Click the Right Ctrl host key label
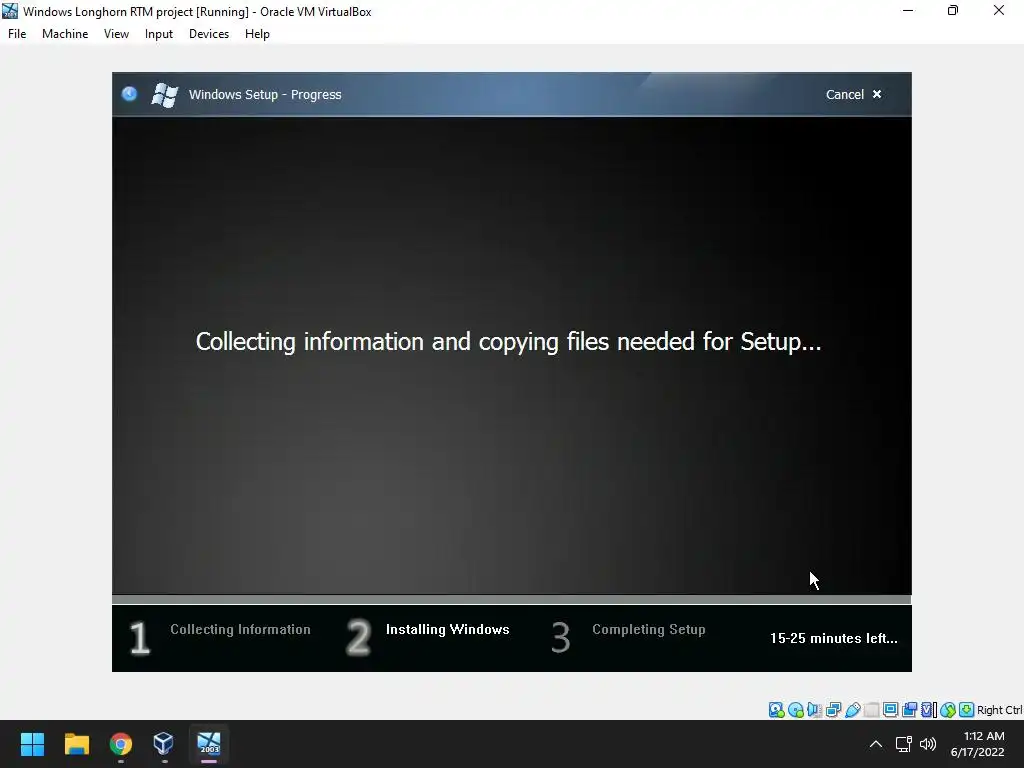Viewport: 1024px width, 768px height. [1000, 710]
